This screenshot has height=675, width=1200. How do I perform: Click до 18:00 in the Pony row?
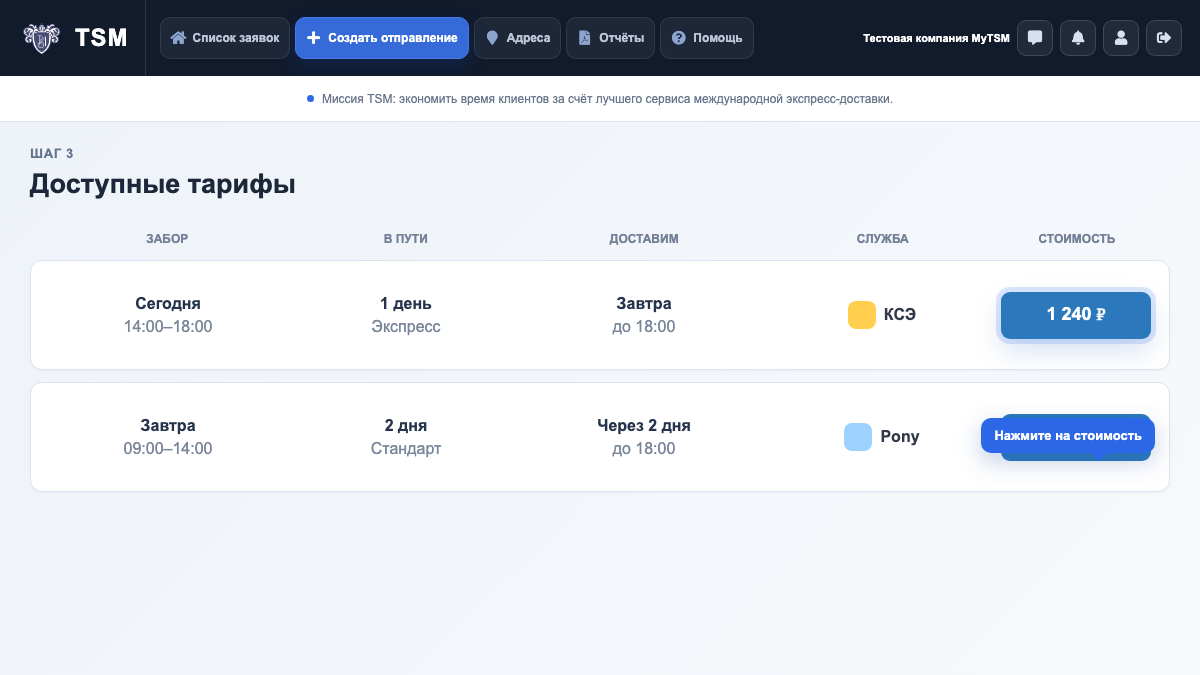tap(644, 449)
